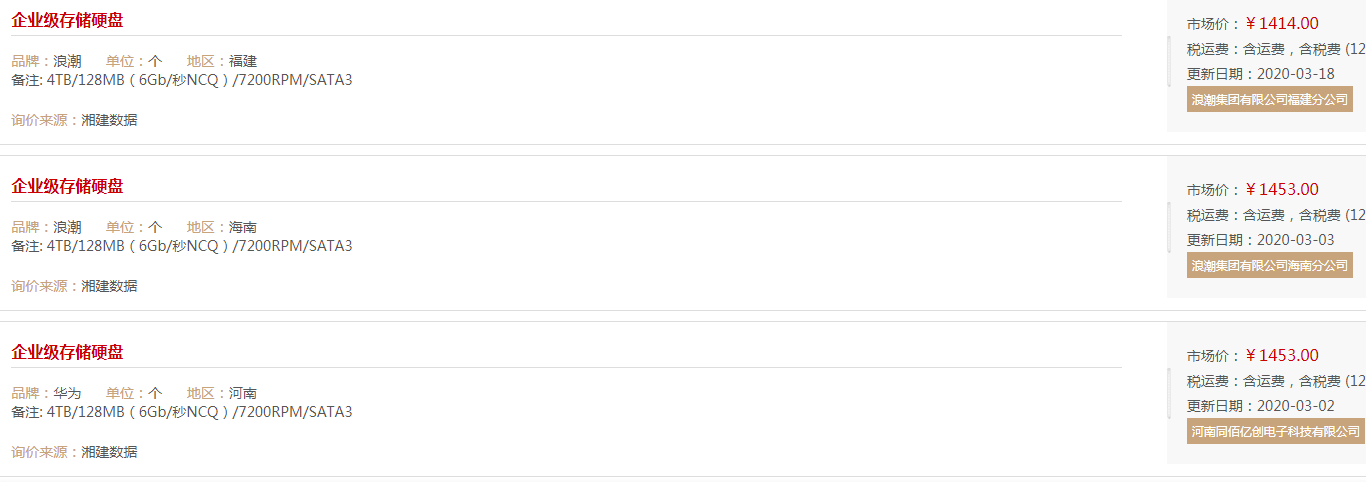Select the ¥1453.00 price in 海南 listing
Image resolution: width=1366 pixels, height=482 pixels.
1282,189
